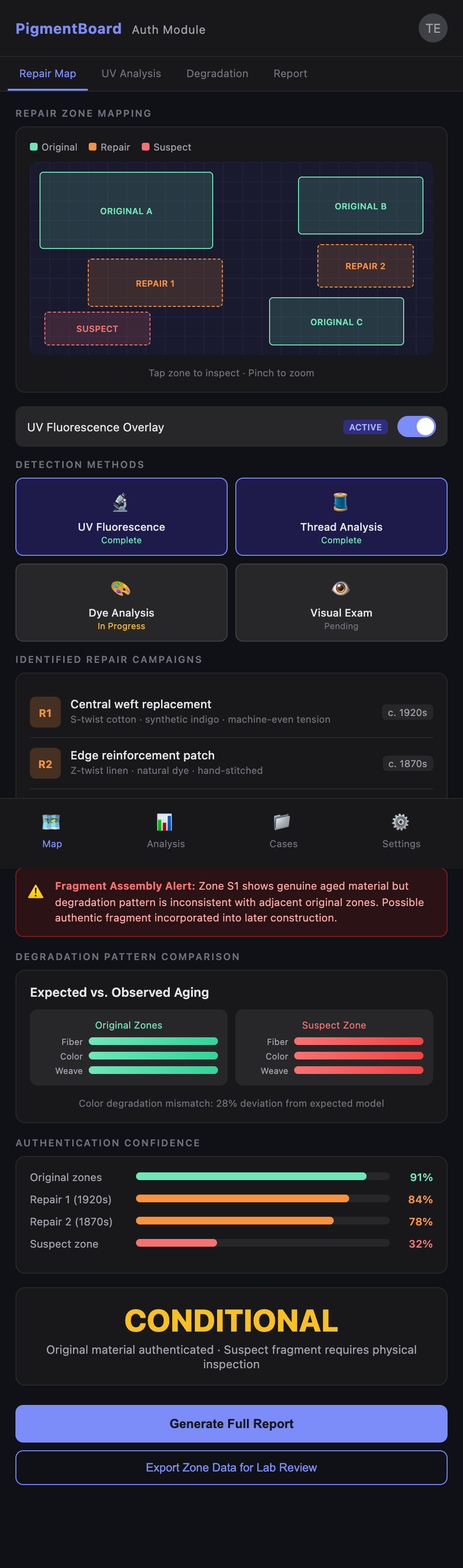Click the R1 repair campaign badge

[x=45, y=712]
